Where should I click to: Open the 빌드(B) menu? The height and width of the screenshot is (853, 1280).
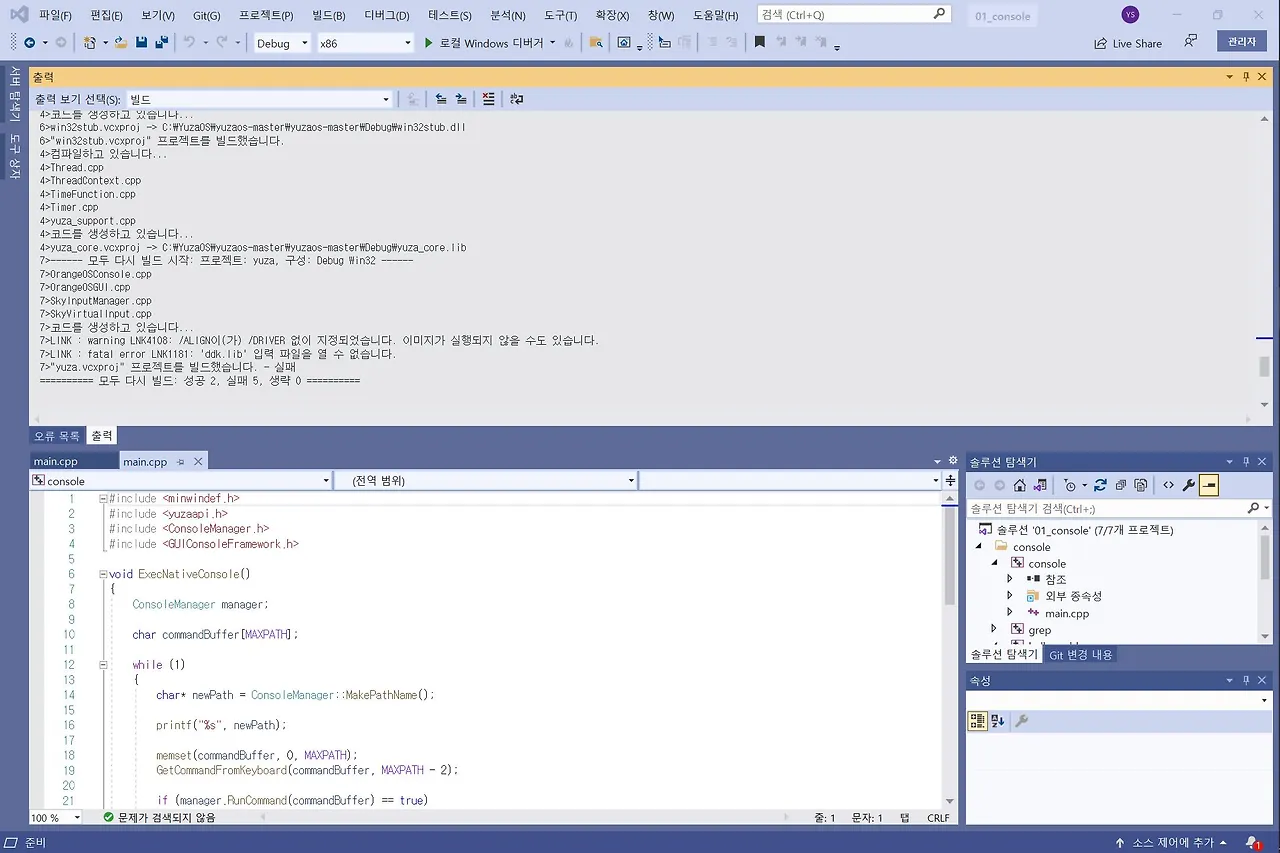click(x=329, y=15)
